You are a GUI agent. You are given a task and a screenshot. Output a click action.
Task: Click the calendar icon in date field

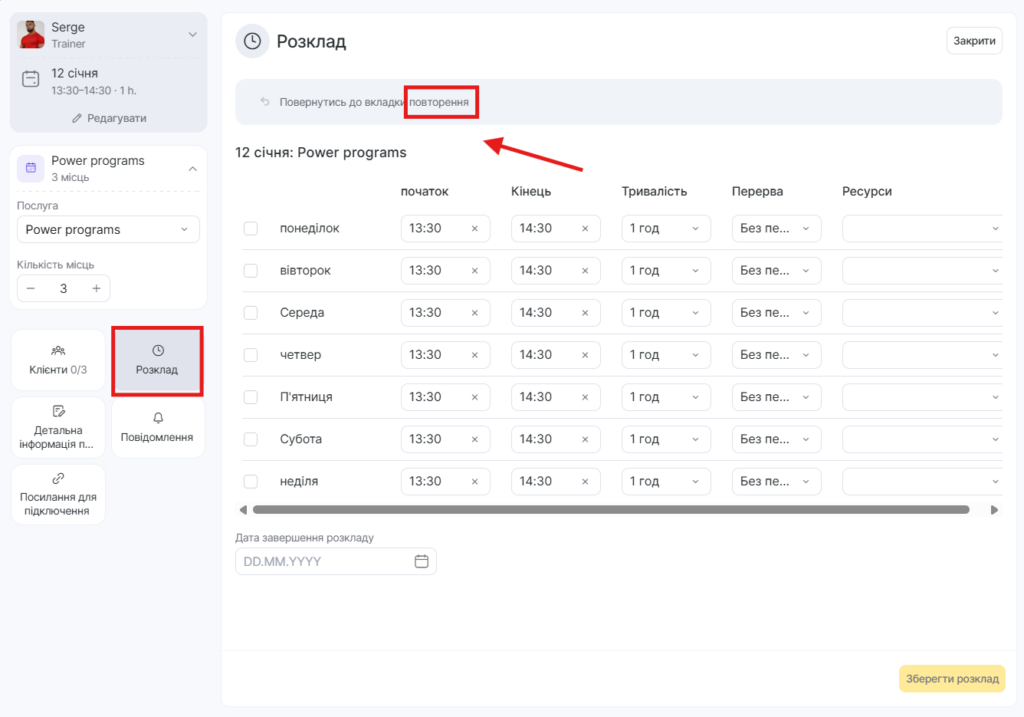(x=421, y=561)
